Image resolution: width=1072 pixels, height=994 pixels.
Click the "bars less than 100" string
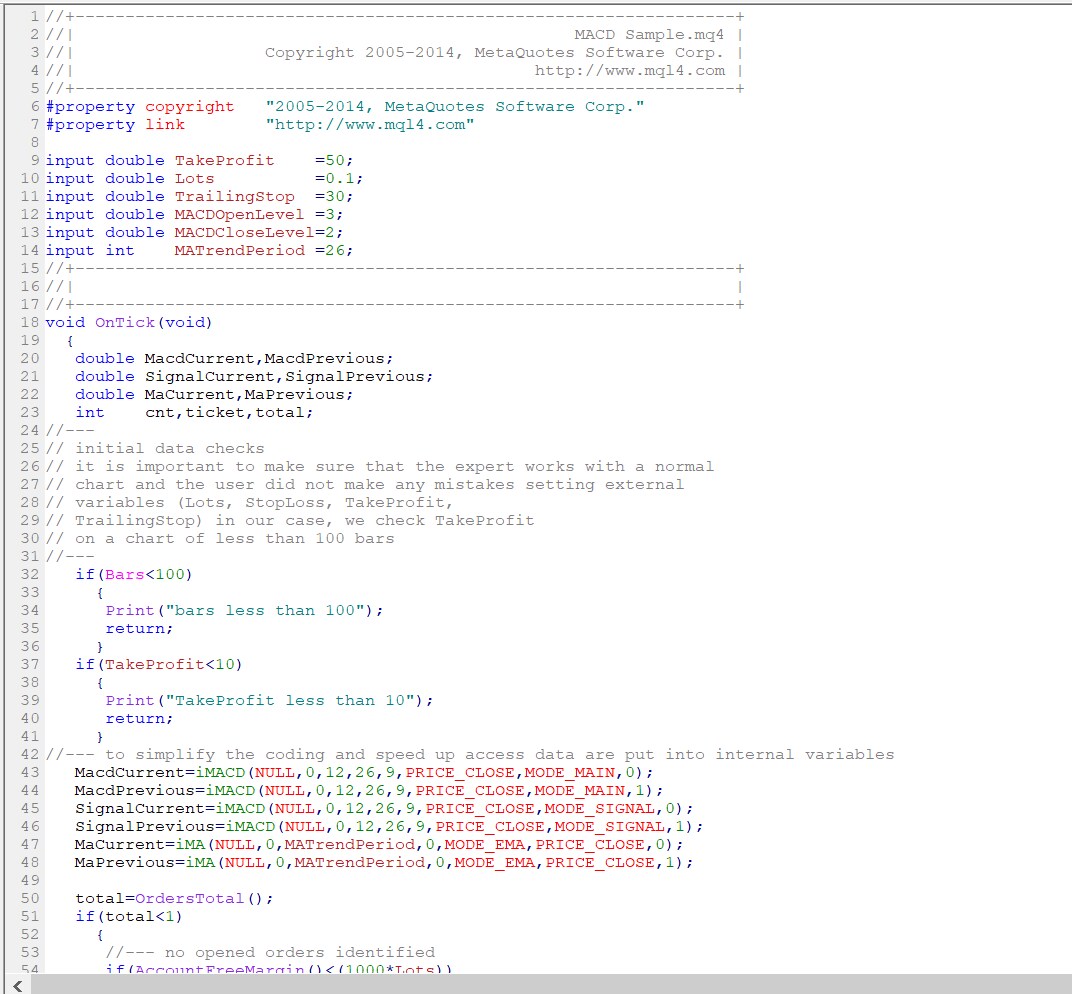click(265, 610)
